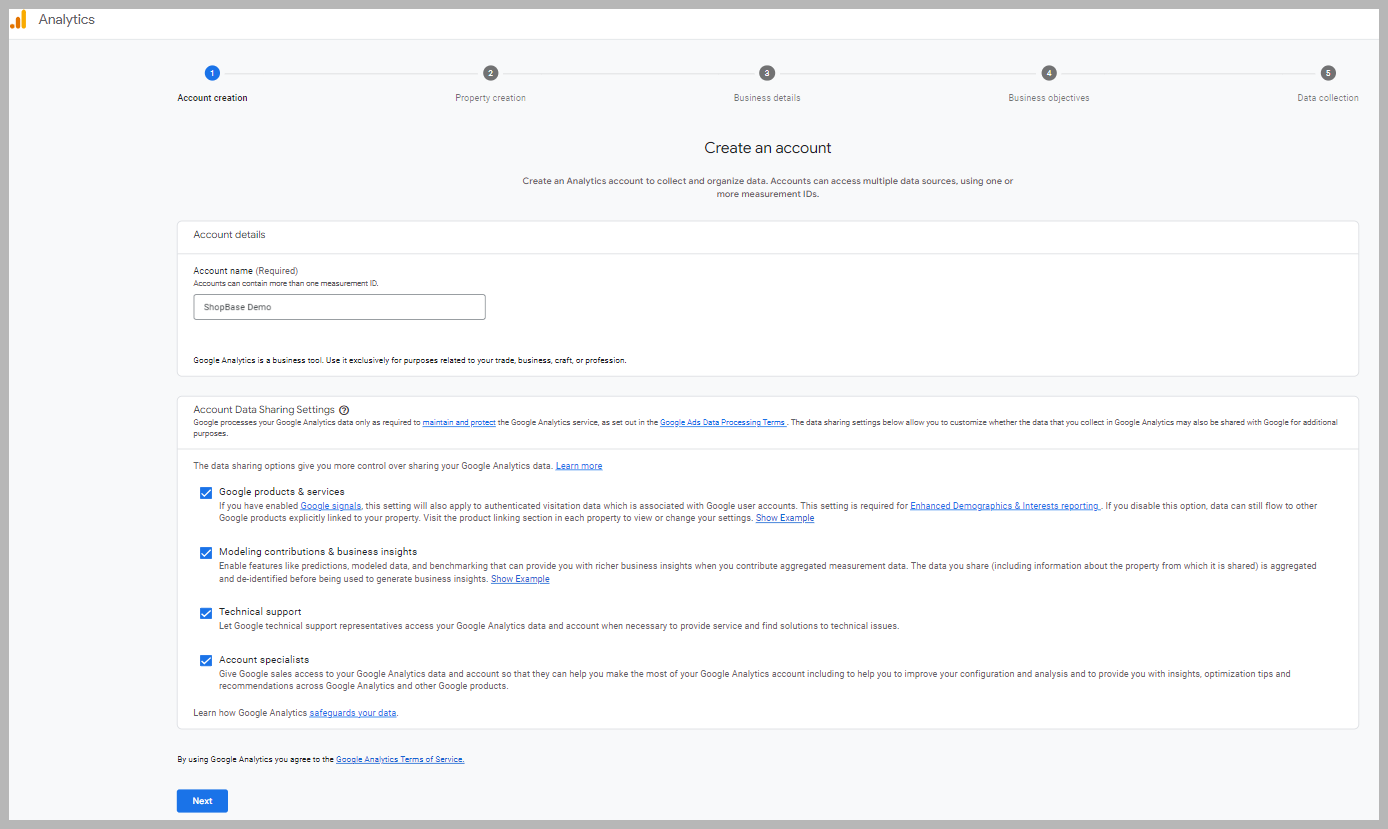
Task: Click the 'Data collection' step label
Action: [1328, 98]
